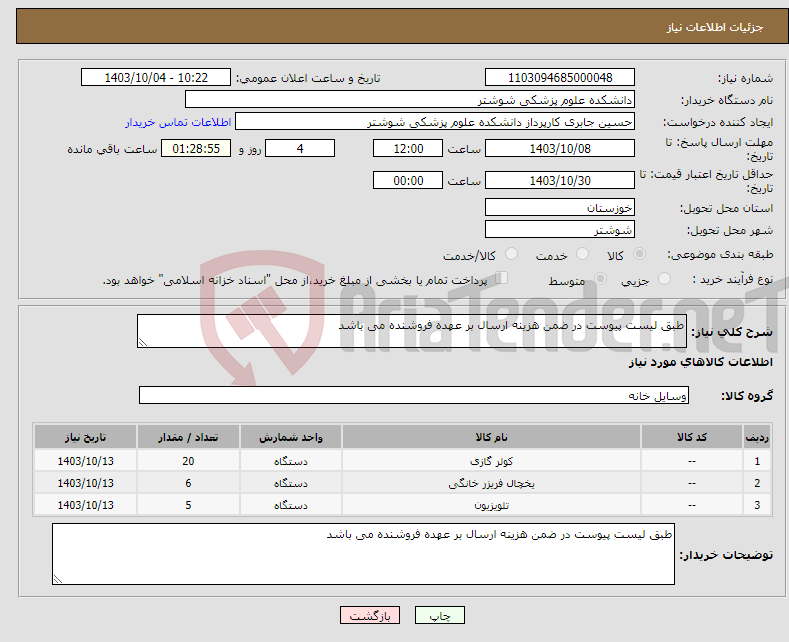Click quantity 20 in the کولر گازی row
Screen dimensions: 789x642
[188, 461]
